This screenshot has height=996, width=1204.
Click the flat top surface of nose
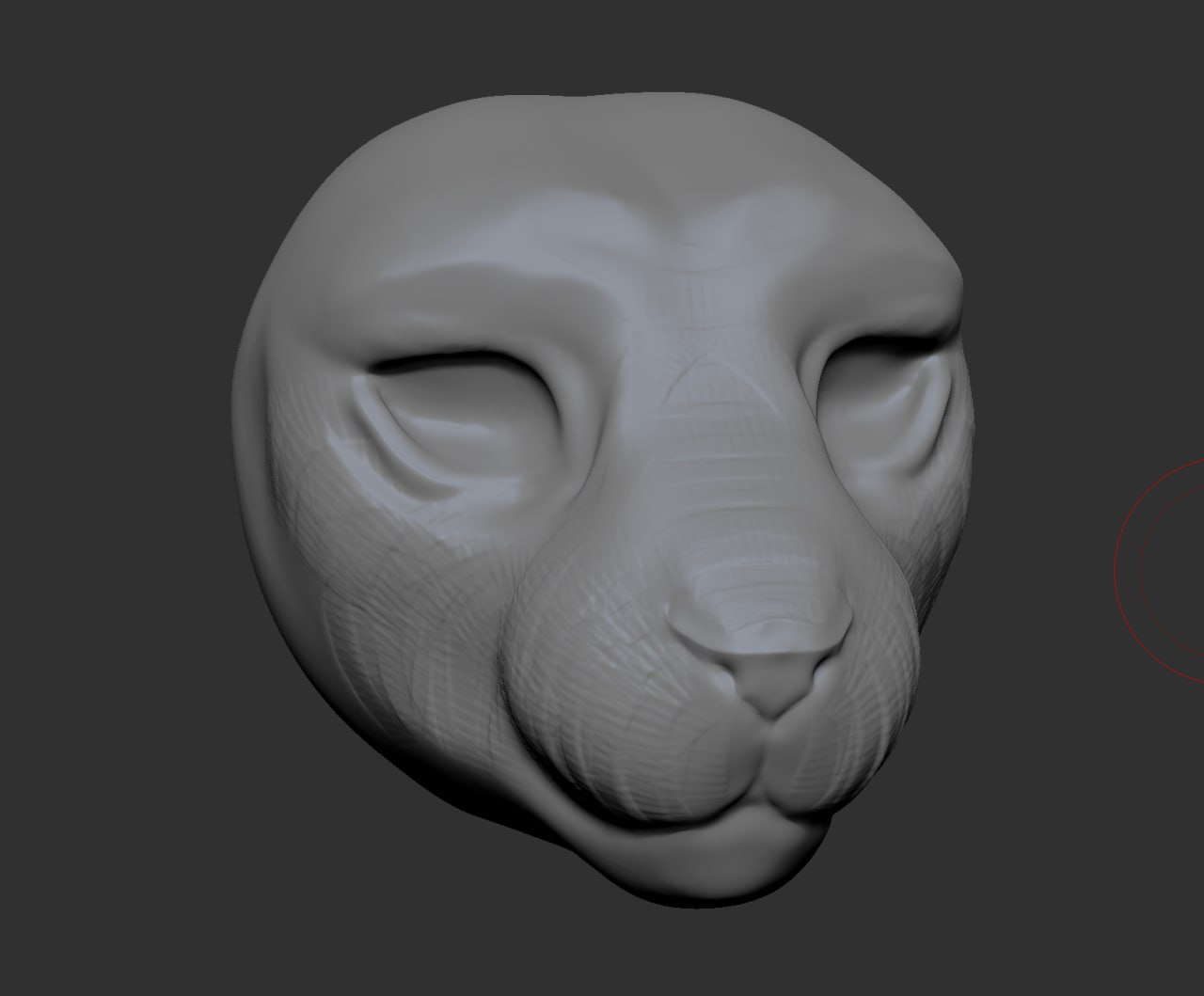762,611
